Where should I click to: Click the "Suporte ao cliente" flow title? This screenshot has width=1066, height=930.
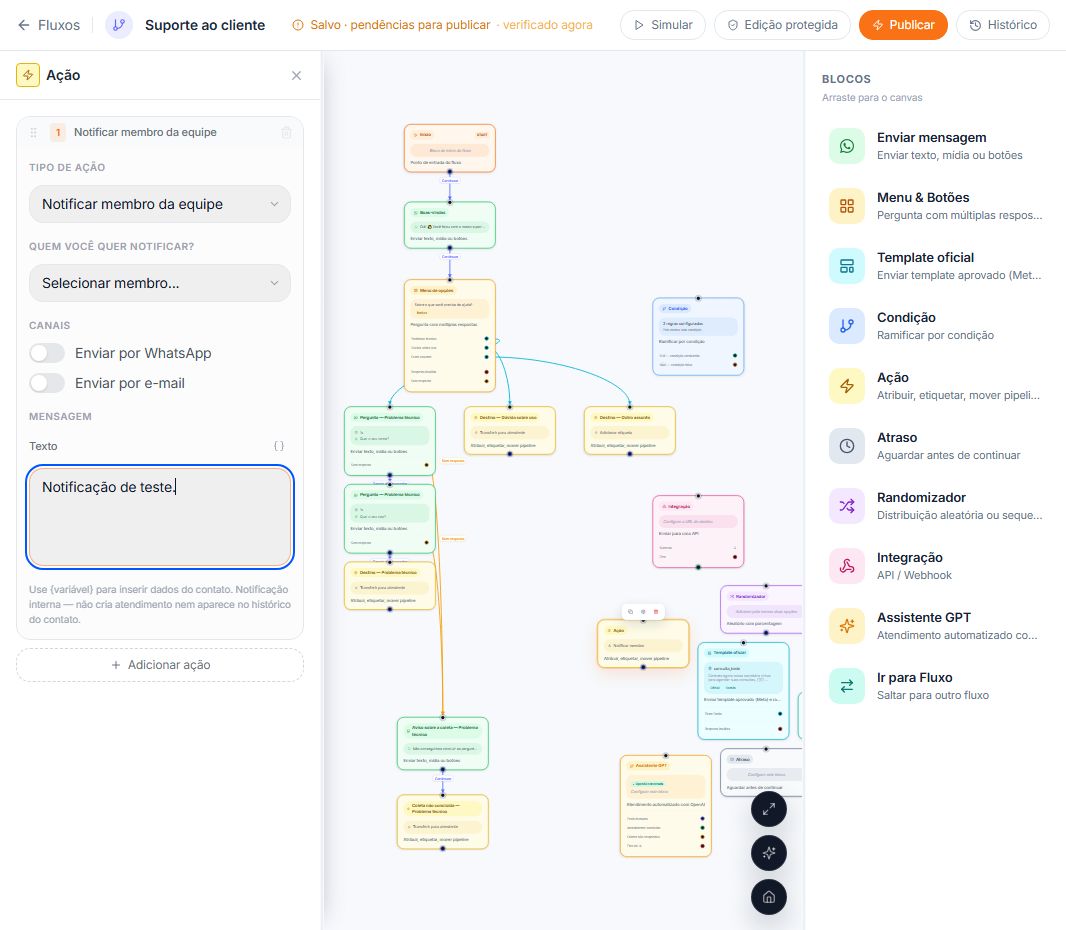[x=205, y=25]
